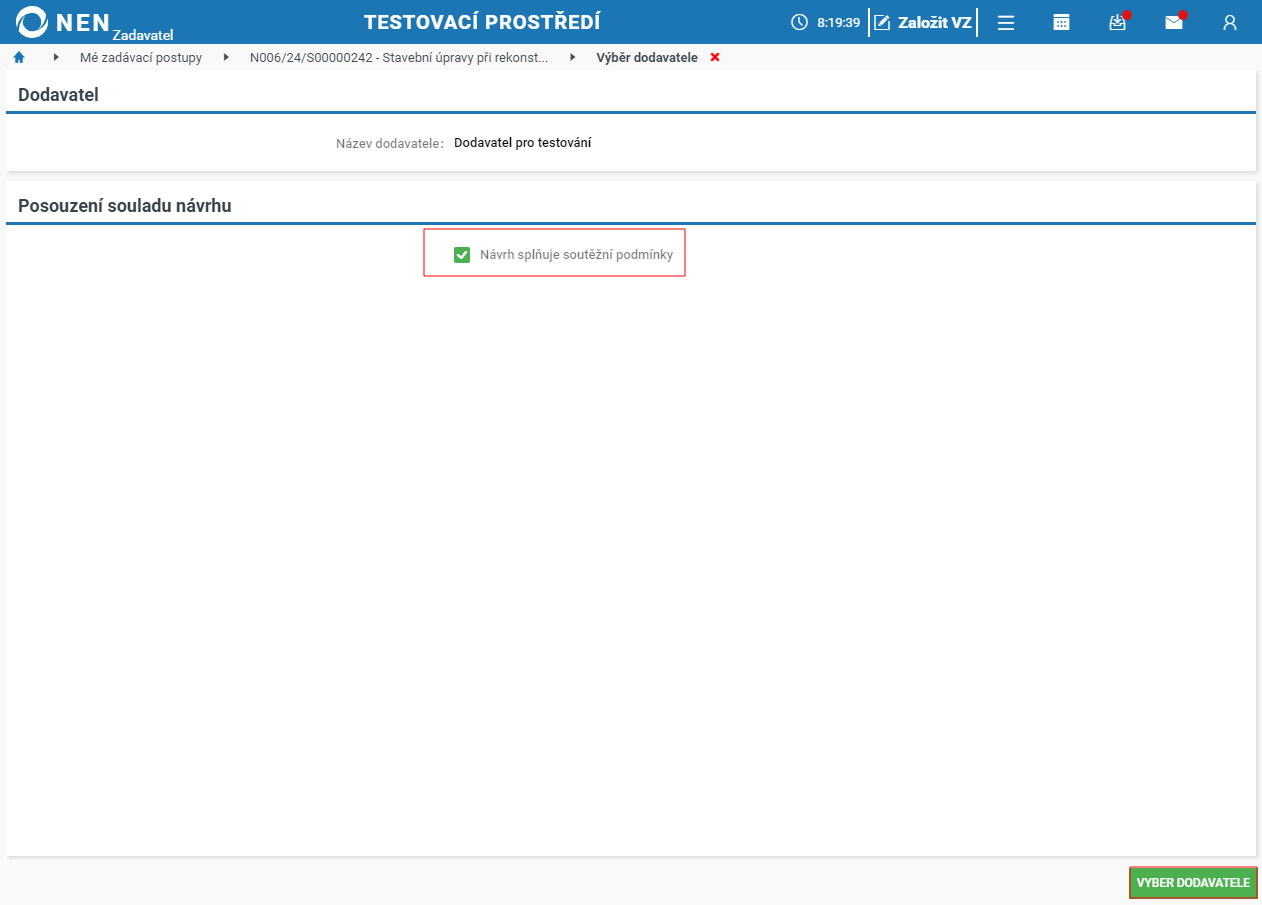Screen dimensions: 1262x905
Task: Select the Výběr dodavatele breadcrumb
Action: click(x=647, y=58)
